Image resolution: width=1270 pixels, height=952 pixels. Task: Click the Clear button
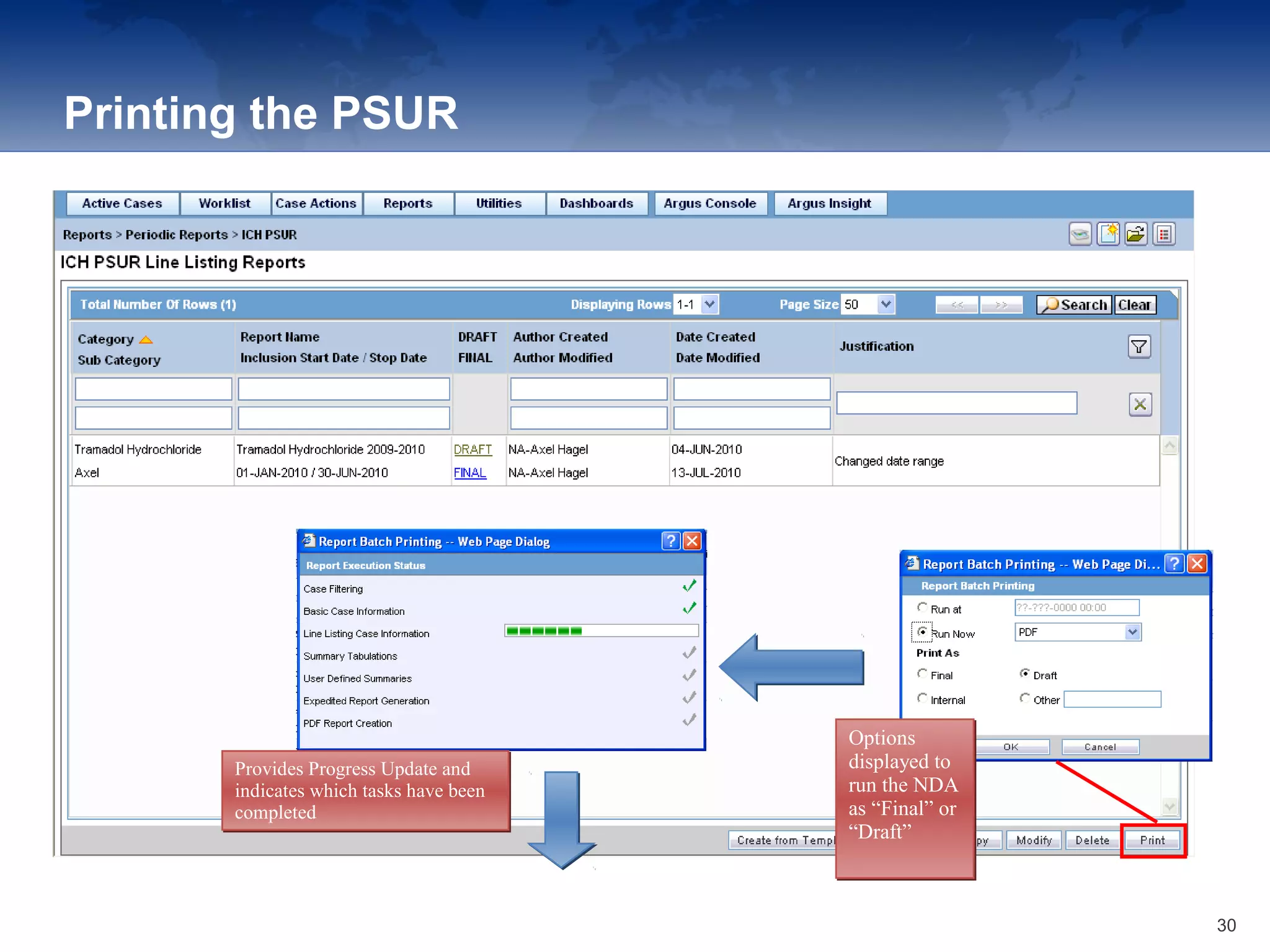[1135, 305]
